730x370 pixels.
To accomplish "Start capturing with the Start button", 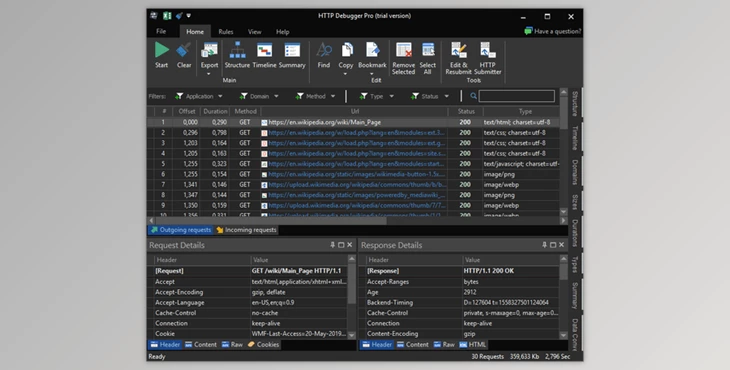I will 162,55.
